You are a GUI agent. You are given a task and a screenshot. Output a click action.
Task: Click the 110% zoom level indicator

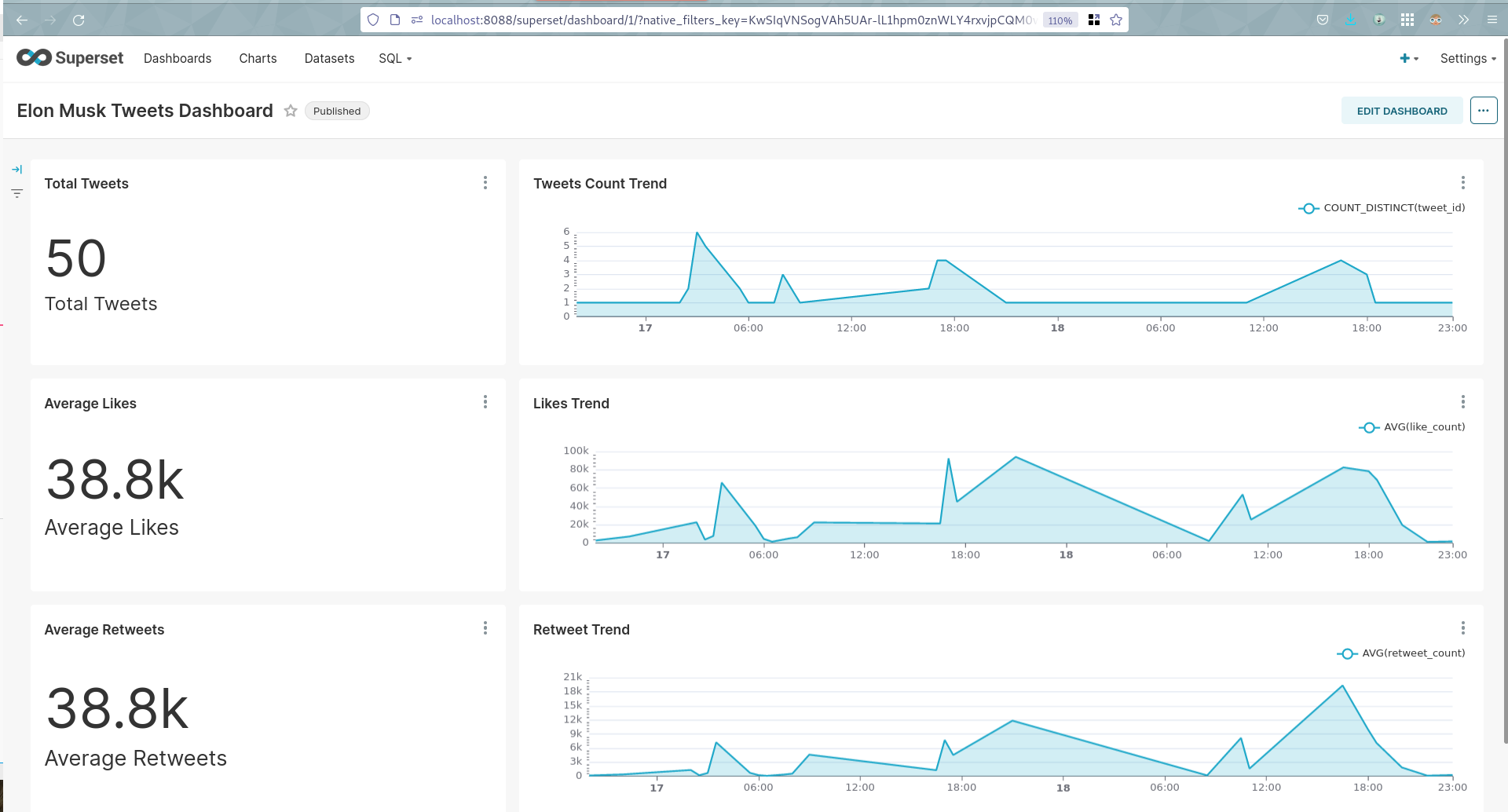1060,20
